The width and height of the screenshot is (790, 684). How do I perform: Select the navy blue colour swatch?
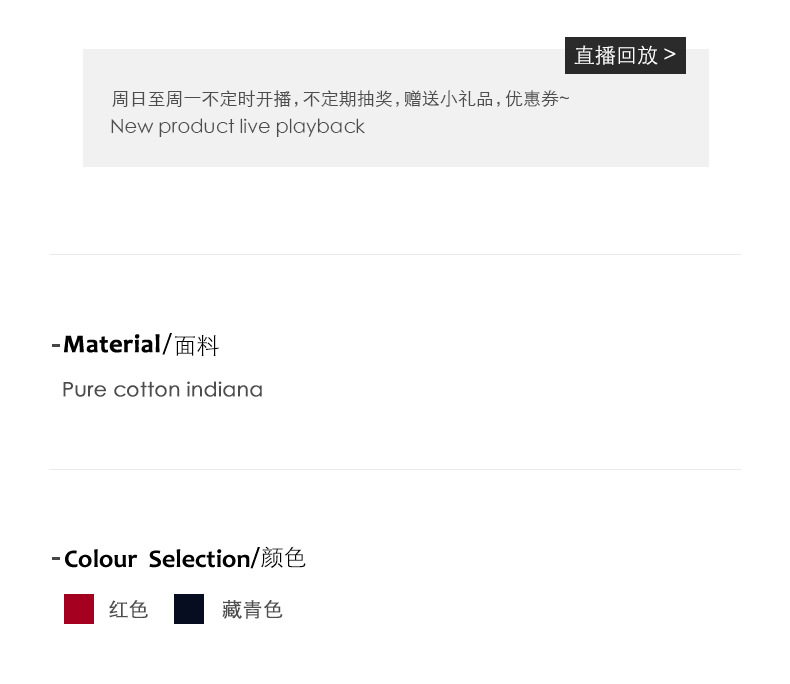[x=189, y=609]
